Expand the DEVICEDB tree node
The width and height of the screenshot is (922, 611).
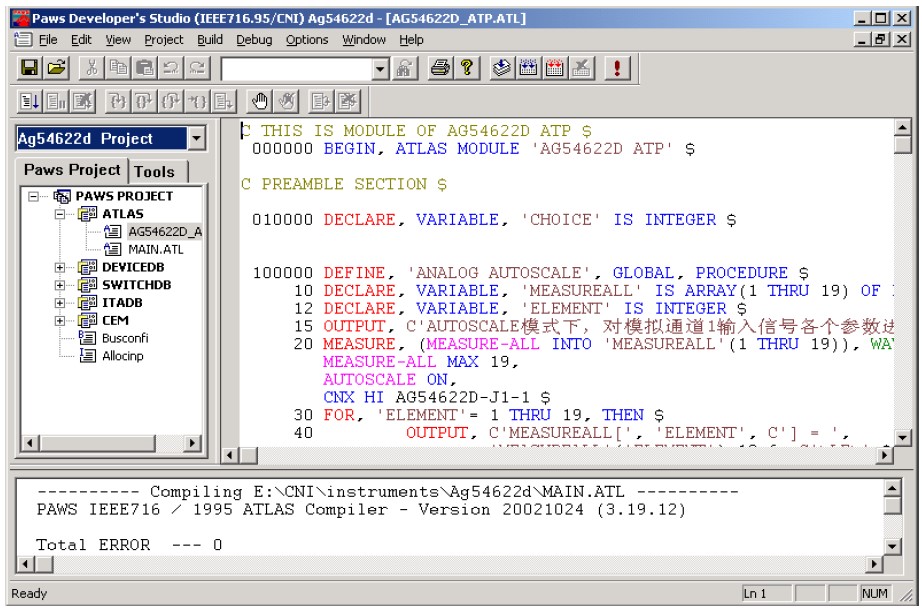(x=60, y=268)
